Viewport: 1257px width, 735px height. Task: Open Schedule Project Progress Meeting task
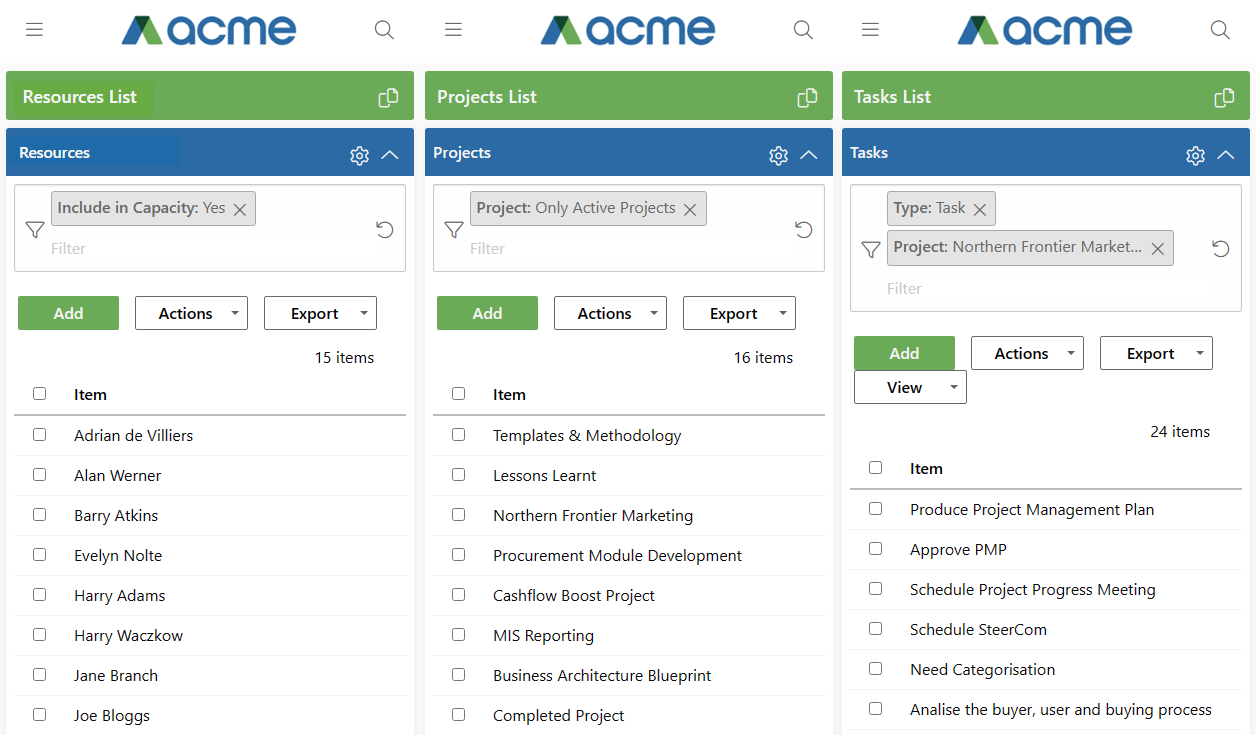[x=1033, y=589]
